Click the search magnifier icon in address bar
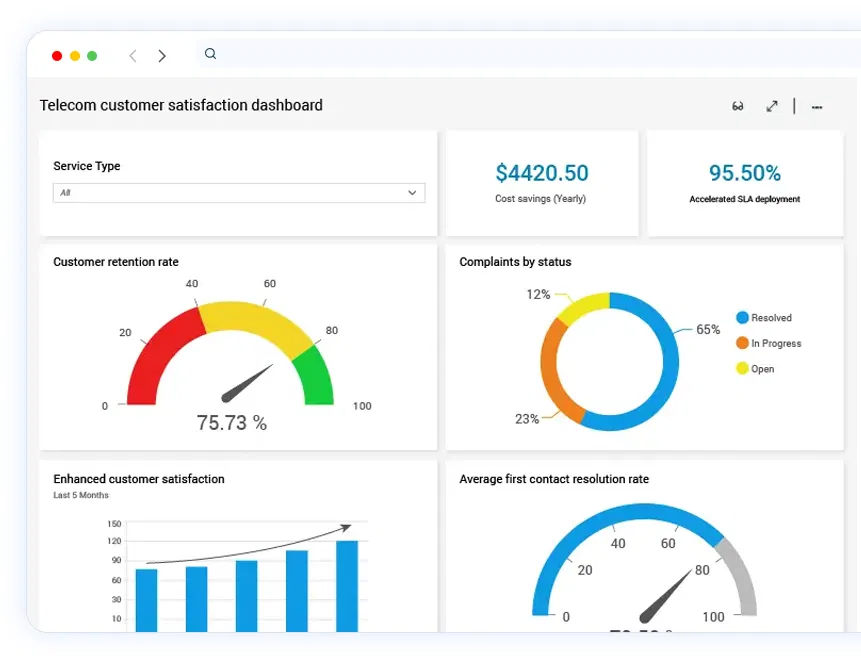Viewport: 861px width, 663px height. 210,54
